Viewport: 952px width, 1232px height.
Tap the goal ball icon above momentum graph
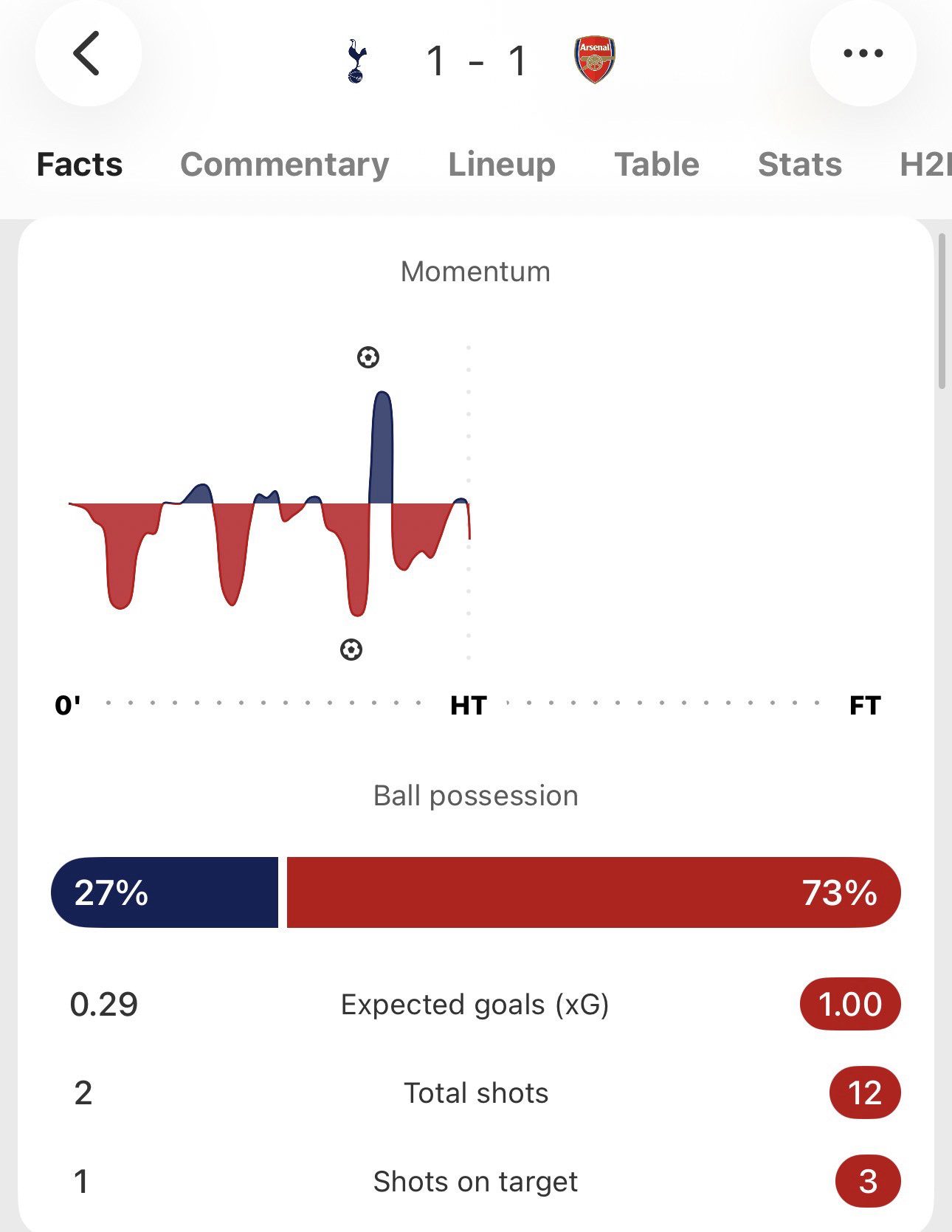tap(368, 358)
